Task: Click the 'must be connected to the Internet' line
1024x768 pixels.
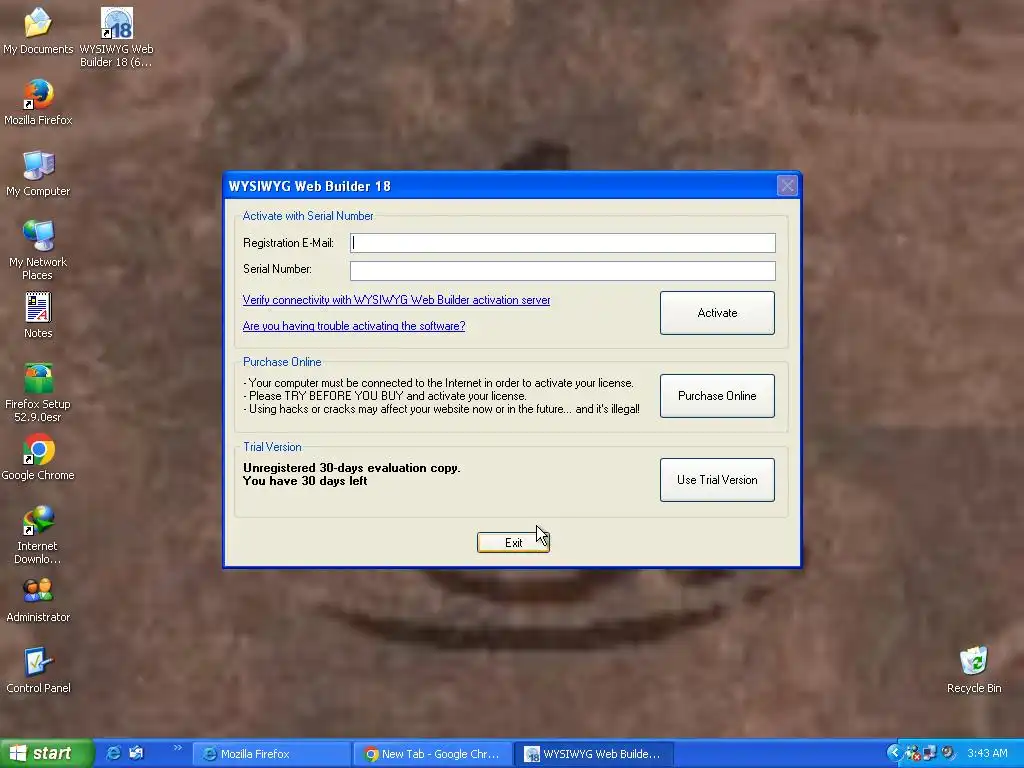Action: pos(438,383)
